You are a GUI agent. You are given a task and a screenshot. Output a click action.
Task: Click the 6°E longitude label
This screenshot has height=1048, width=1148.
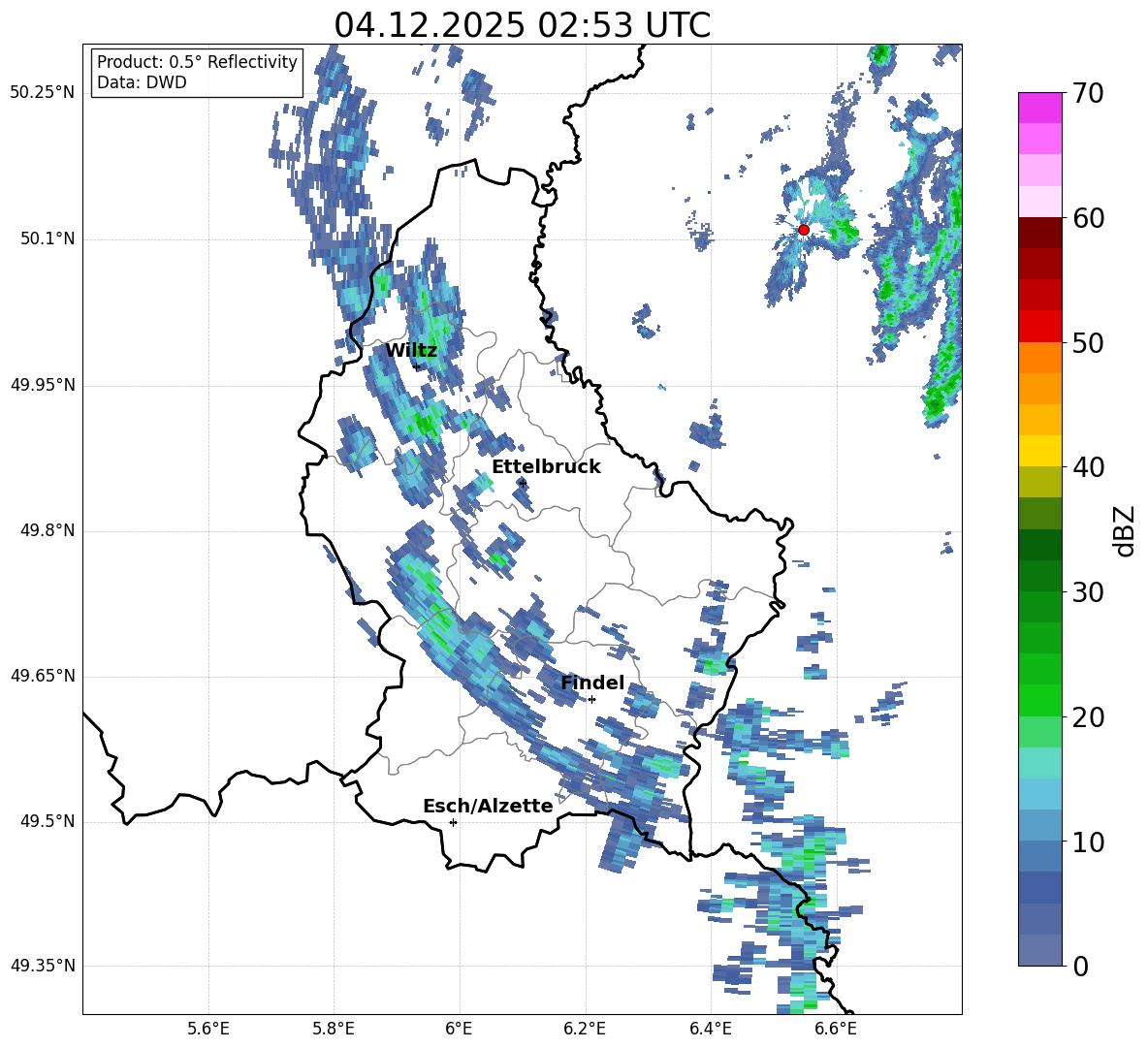[x=459, y=1029]
